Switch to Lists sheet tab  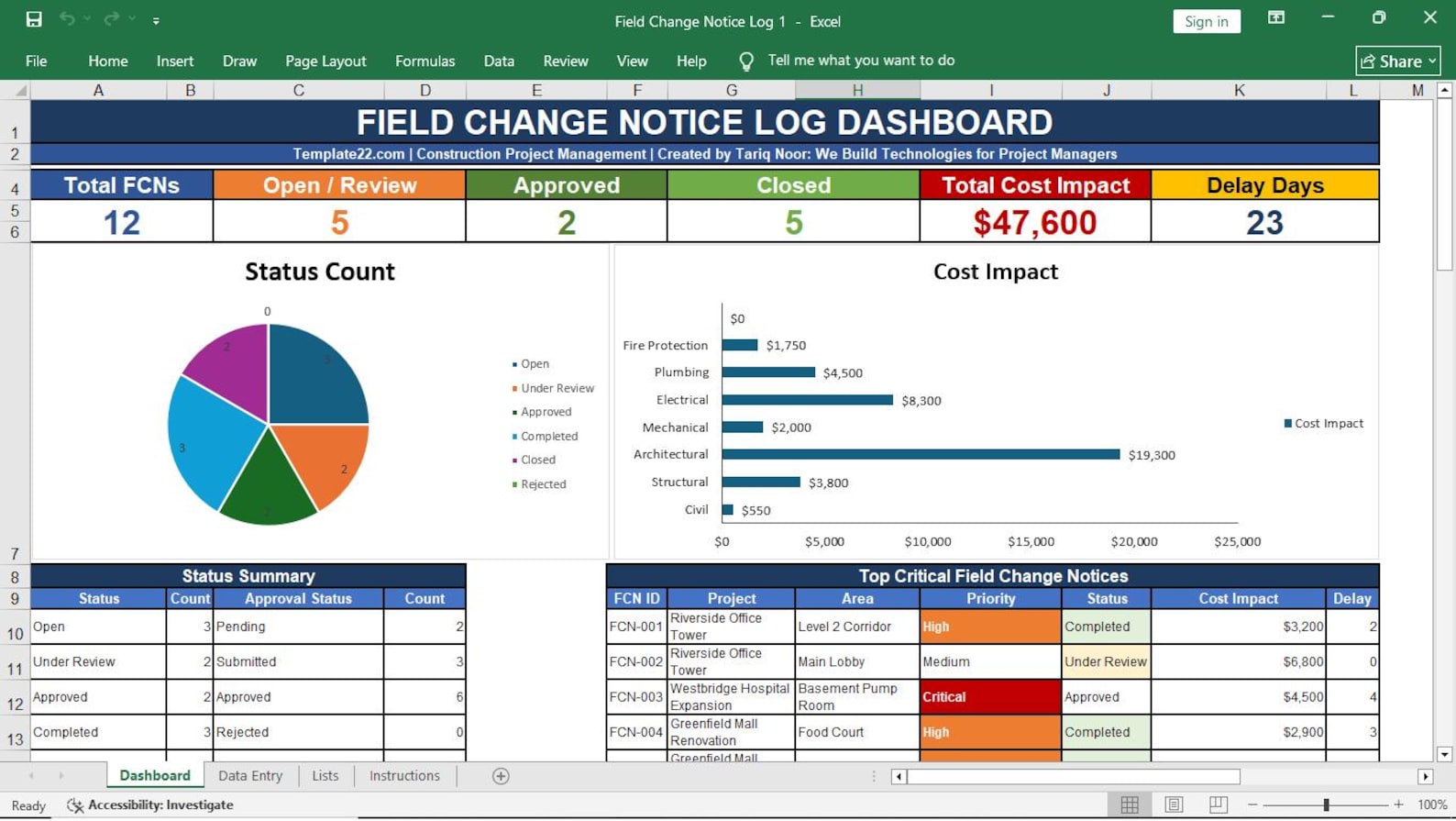click(x=325, y=776)
